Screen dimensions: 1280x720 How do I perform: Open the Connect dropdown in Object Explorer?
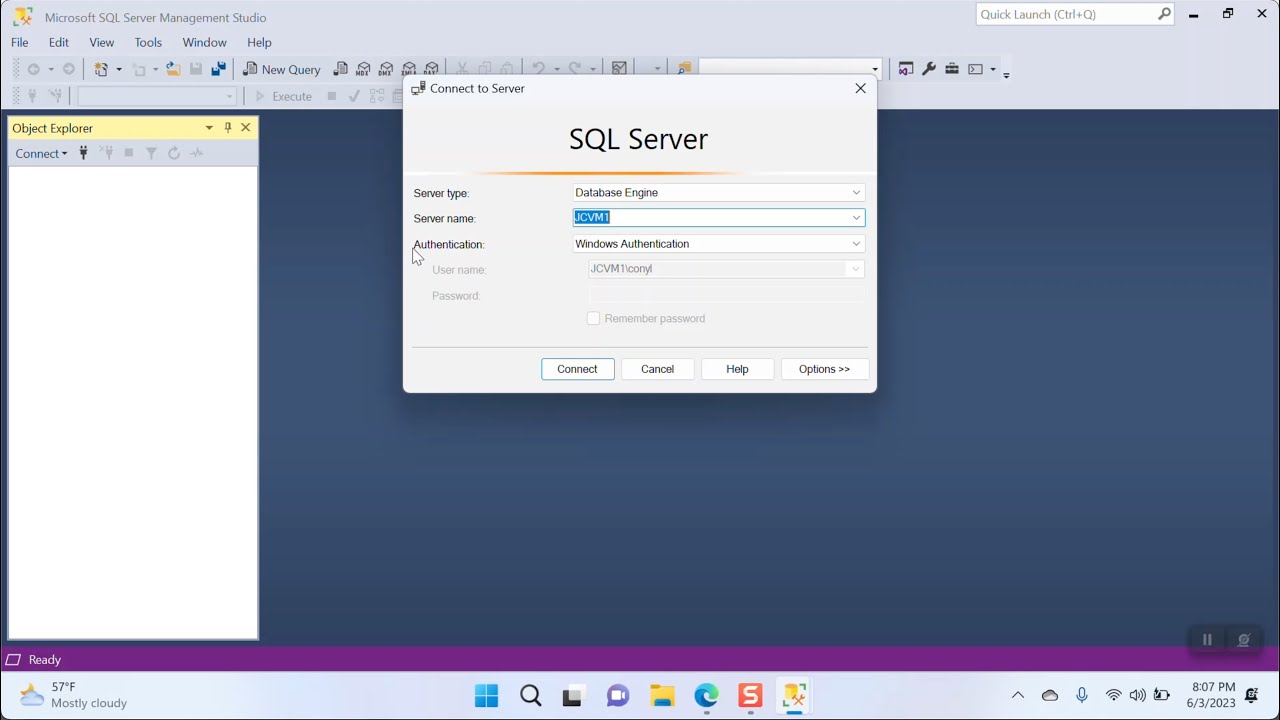tap(41, 153)
